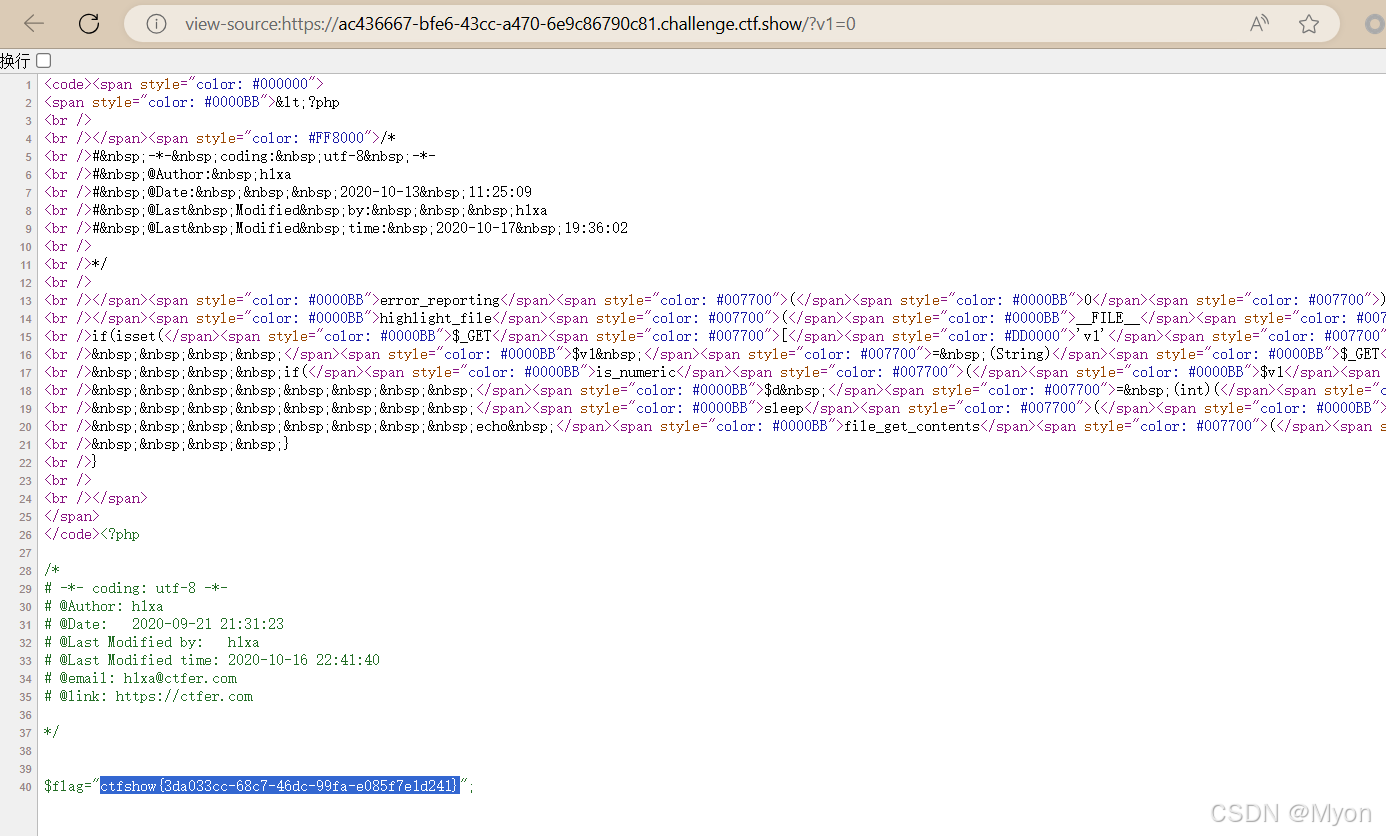Image resolution: width=1386 pixels, height=836 pixels.
Task: Open site information icon in address bar
Action: tap(156, 24)
